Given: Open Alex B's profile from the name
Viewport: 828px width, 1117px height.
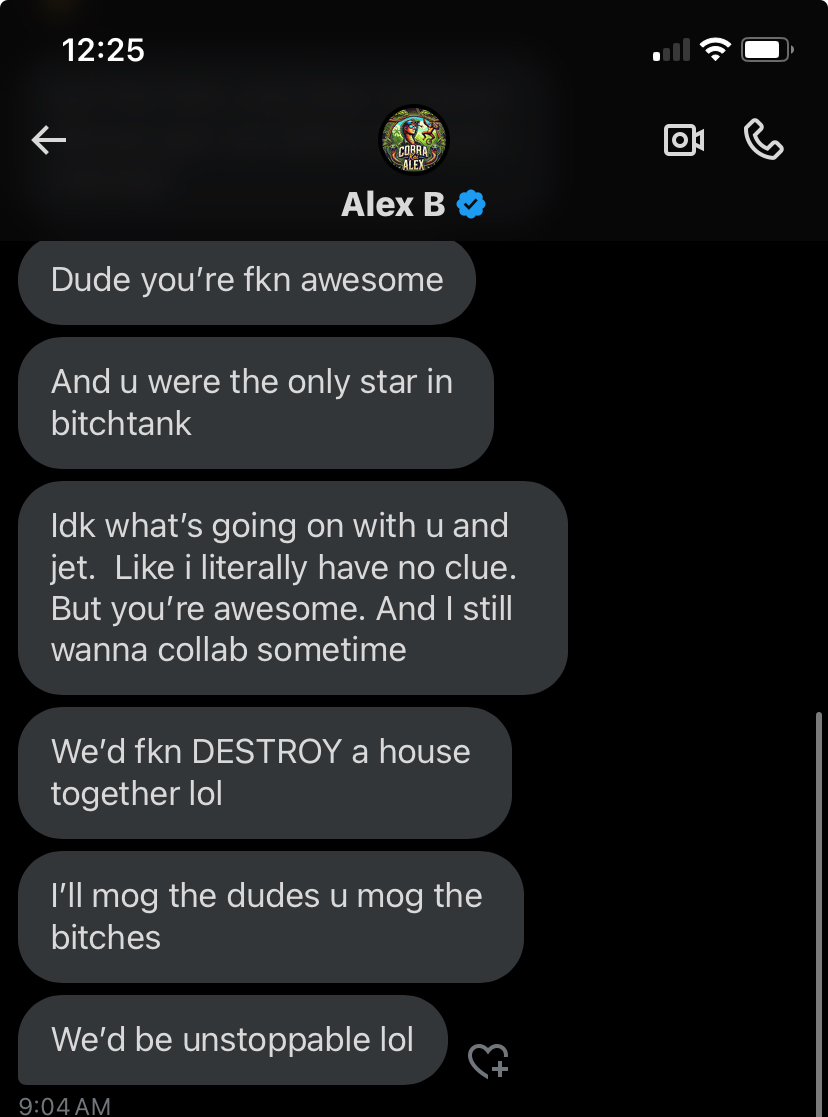Looking at the screenshot, I should tap(393, 204).
